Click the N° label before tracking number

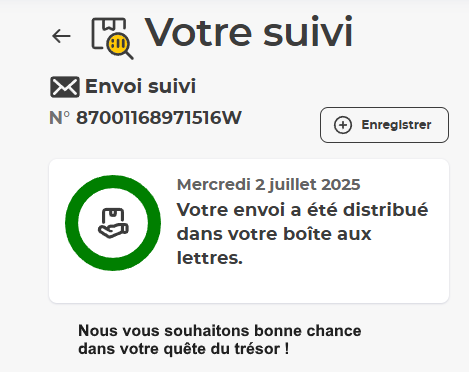click(x=60, y=118)
